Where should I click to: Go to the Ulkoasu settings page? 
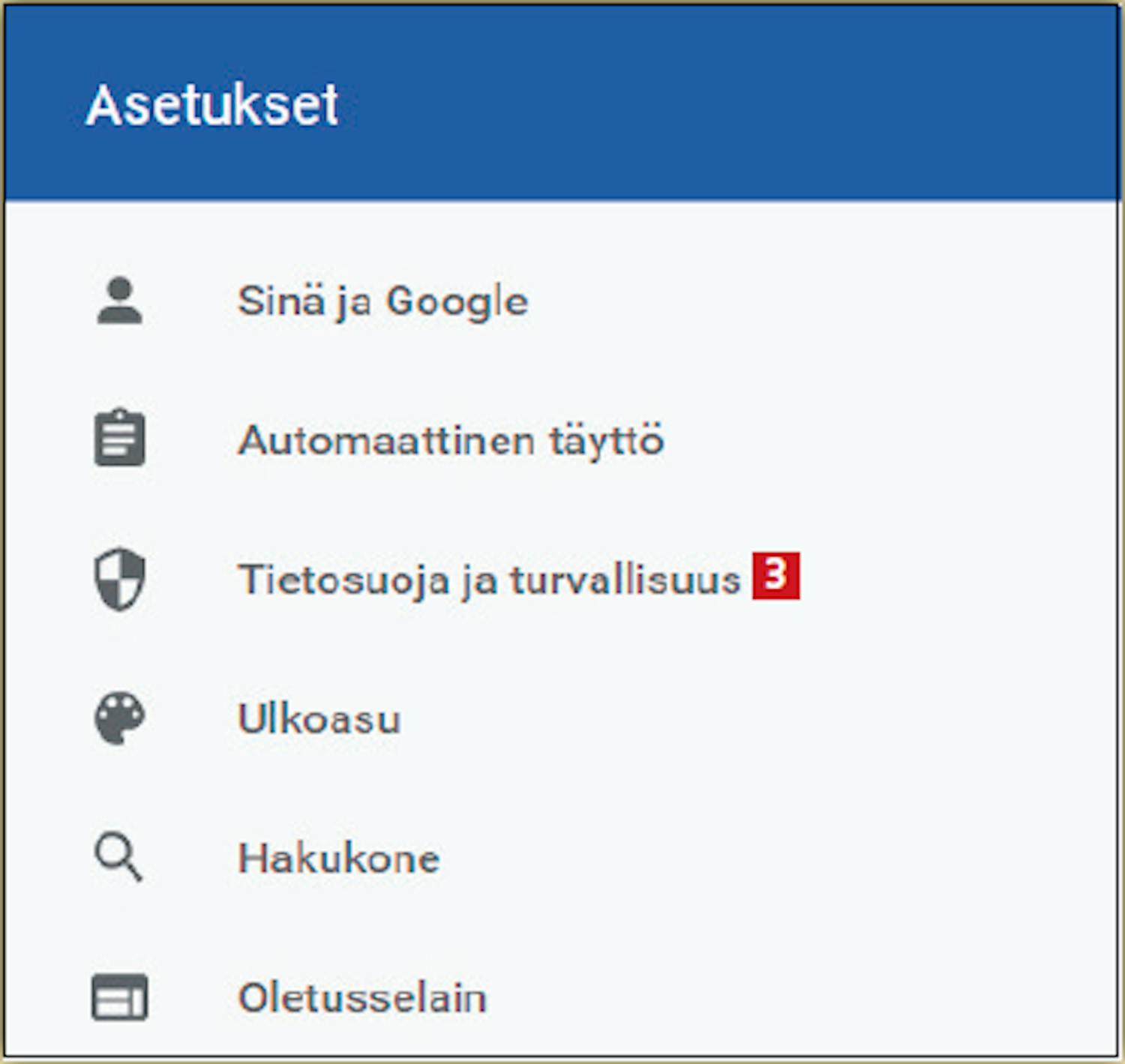pos(319,719)
